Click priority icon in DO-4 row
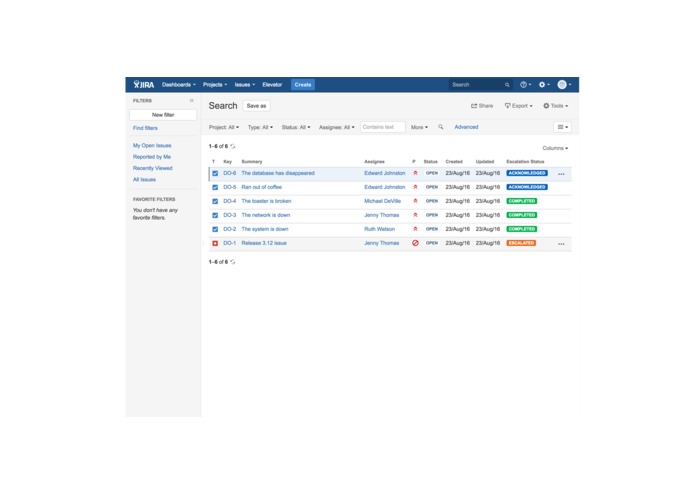This screenshot has width=695, height=494. click(x=415, y=201)
